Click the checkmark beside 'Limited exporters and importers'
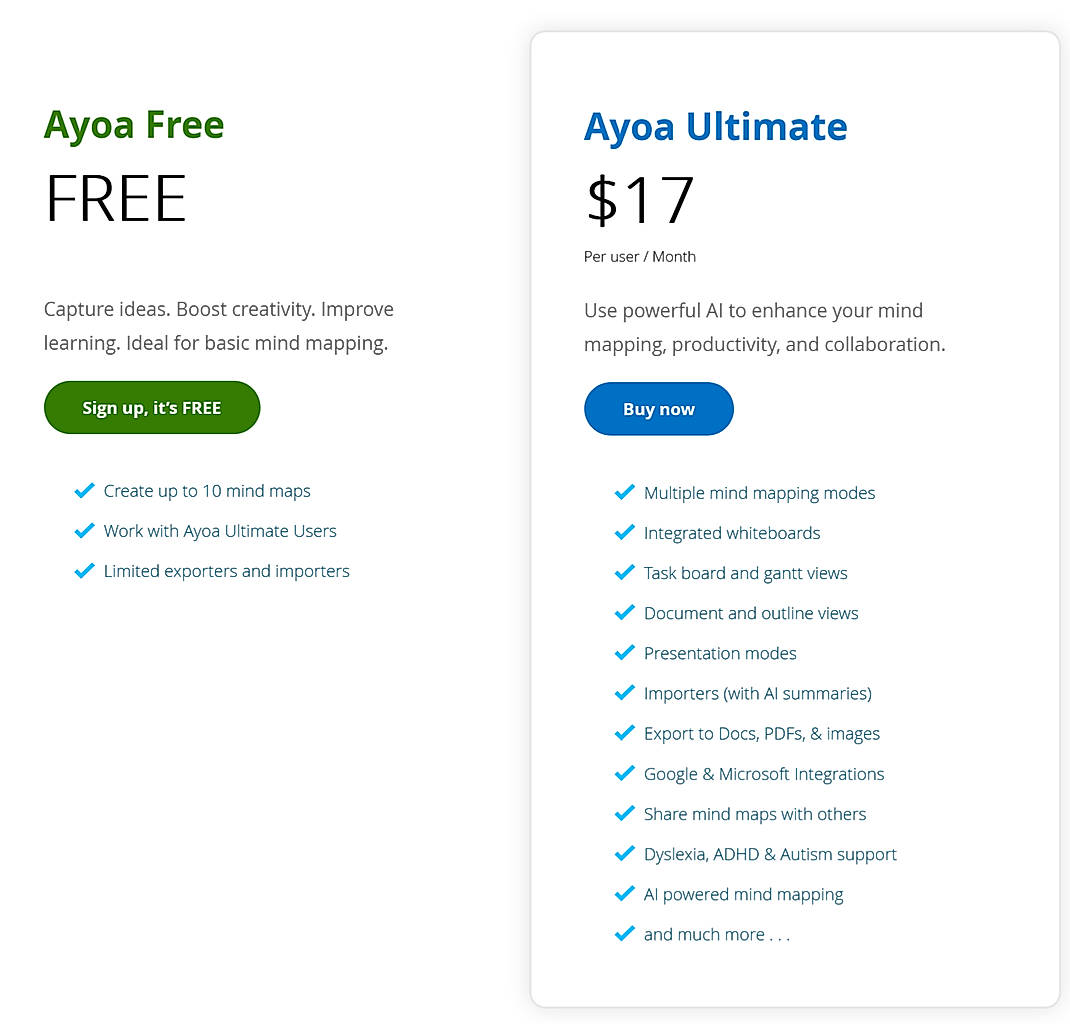Viewport: 1070px width, 1024px height. click(x=84, y=571)
